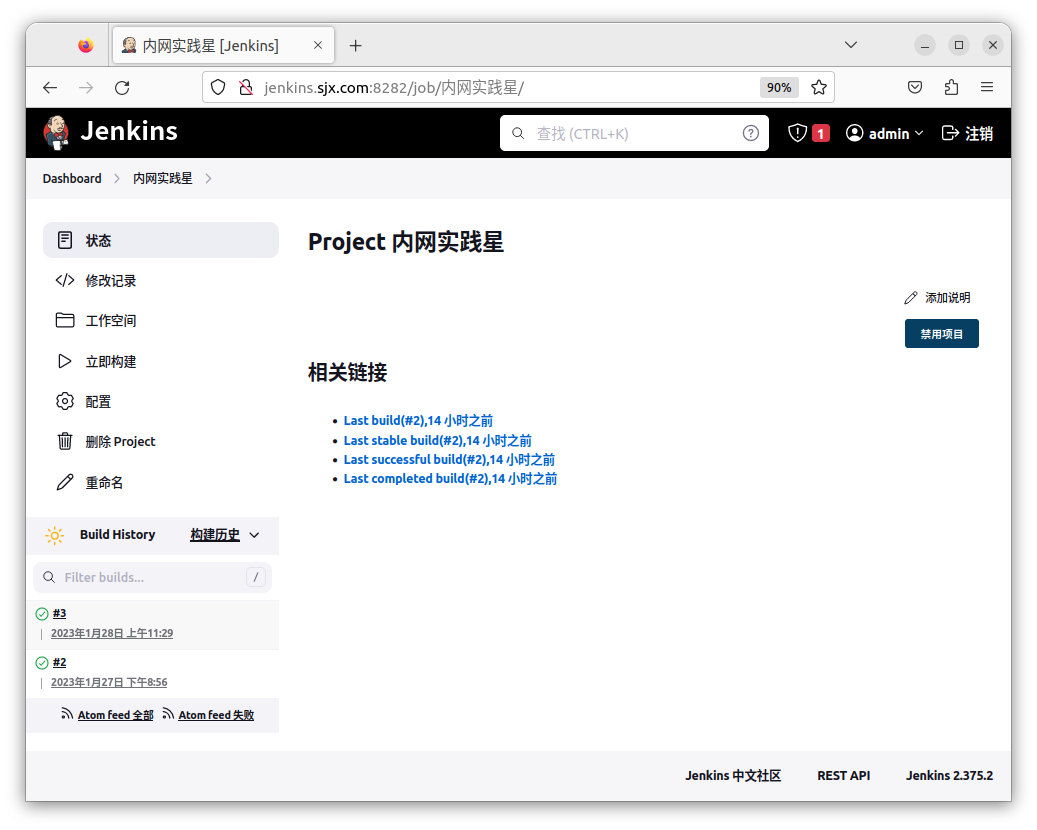The height and width of the screenshot is (830, 1037).
Task: Open build #3 in Build History
Action: (x=59, y=613)
